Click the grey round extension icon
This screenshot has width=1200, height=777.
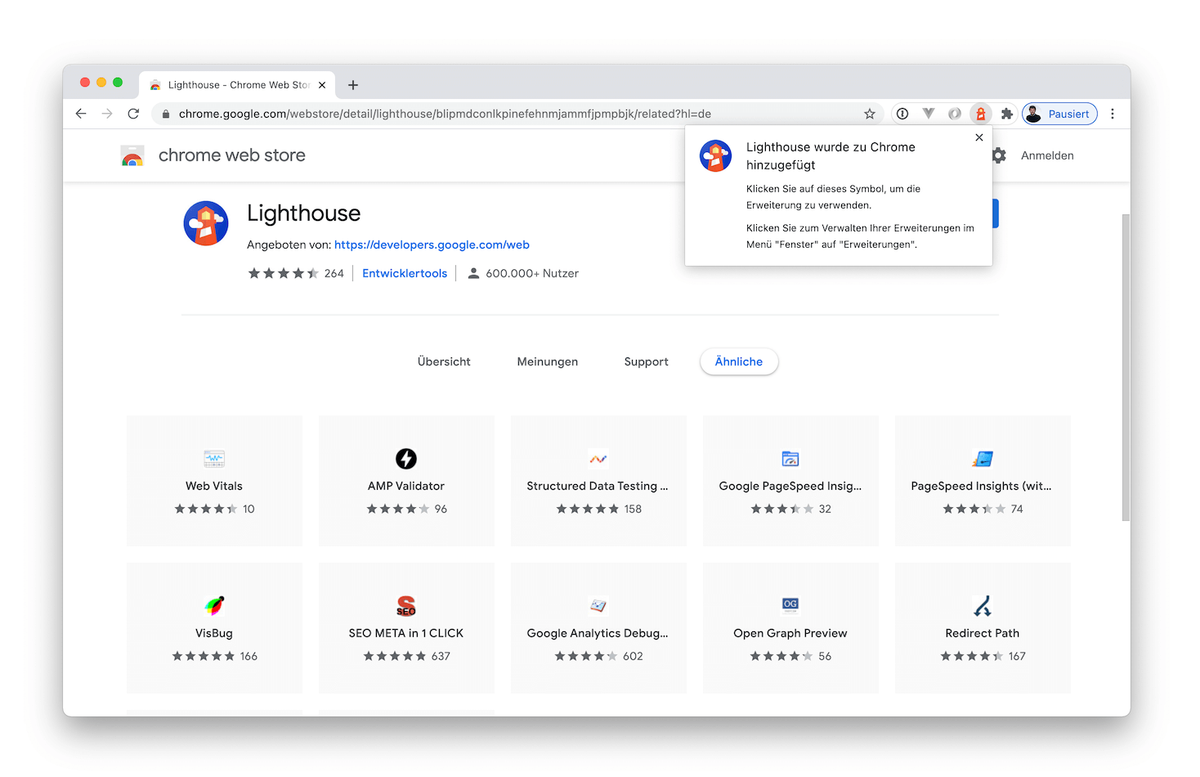coord(955,114)
